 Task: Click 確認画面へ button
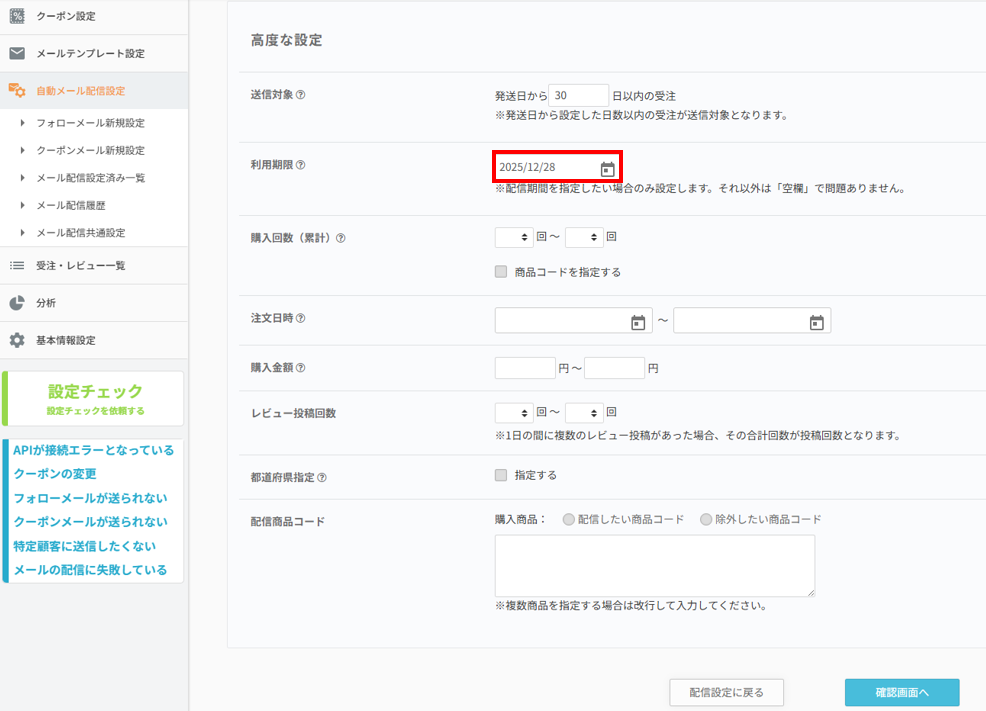coord(901,692)
